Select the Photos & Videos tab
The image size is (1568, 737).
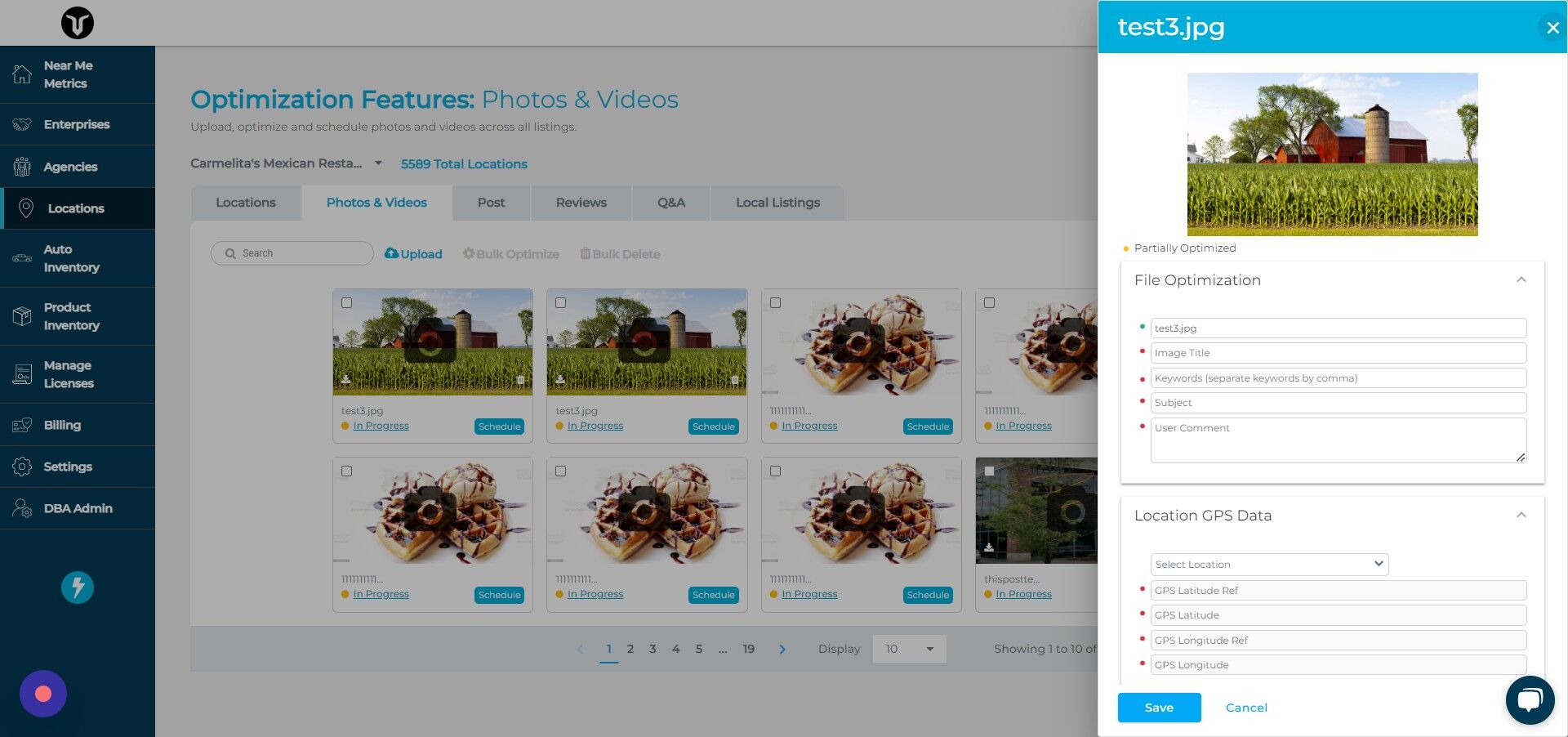(x=376, y=203)
